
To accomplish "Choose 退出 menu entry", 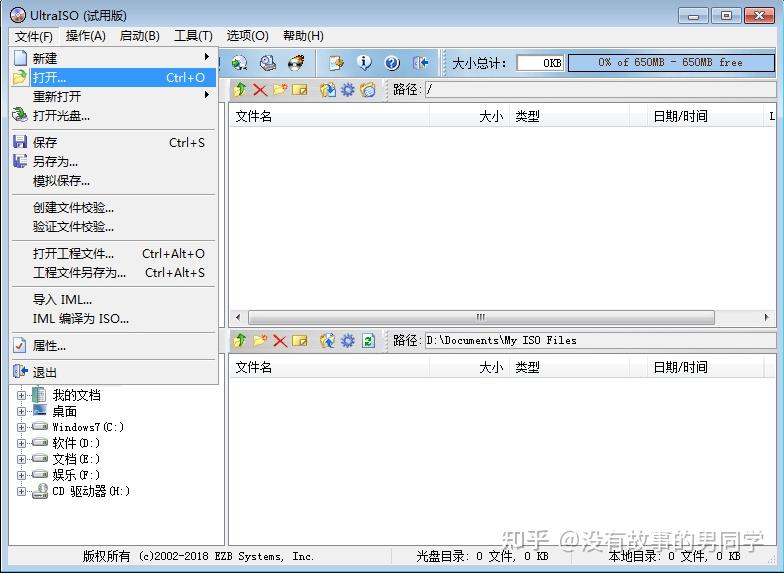I will [x=114, y=372].
